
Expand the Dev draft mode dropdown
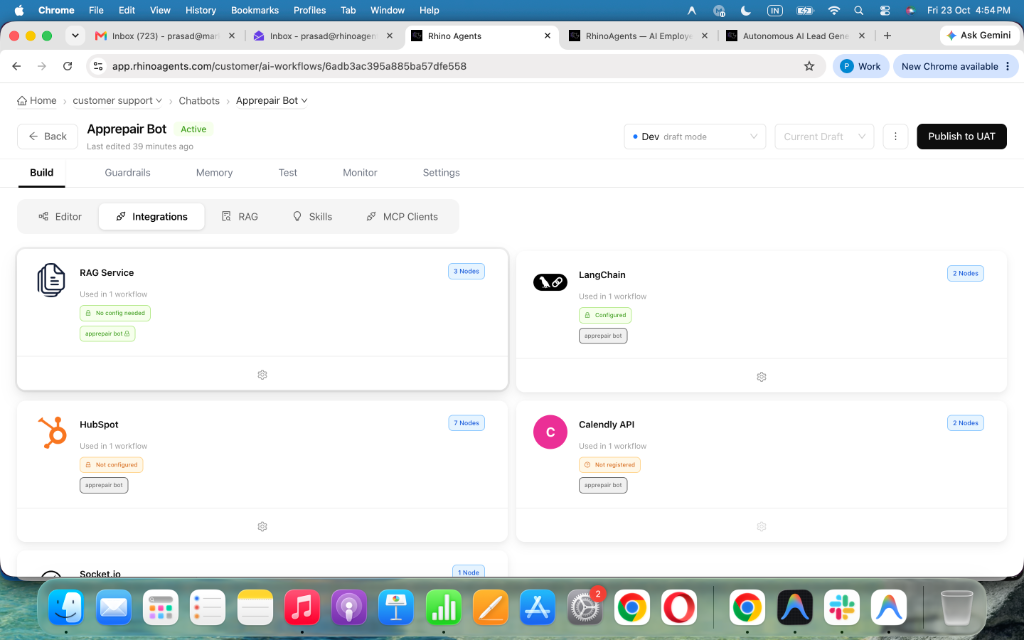coord(695,136)
